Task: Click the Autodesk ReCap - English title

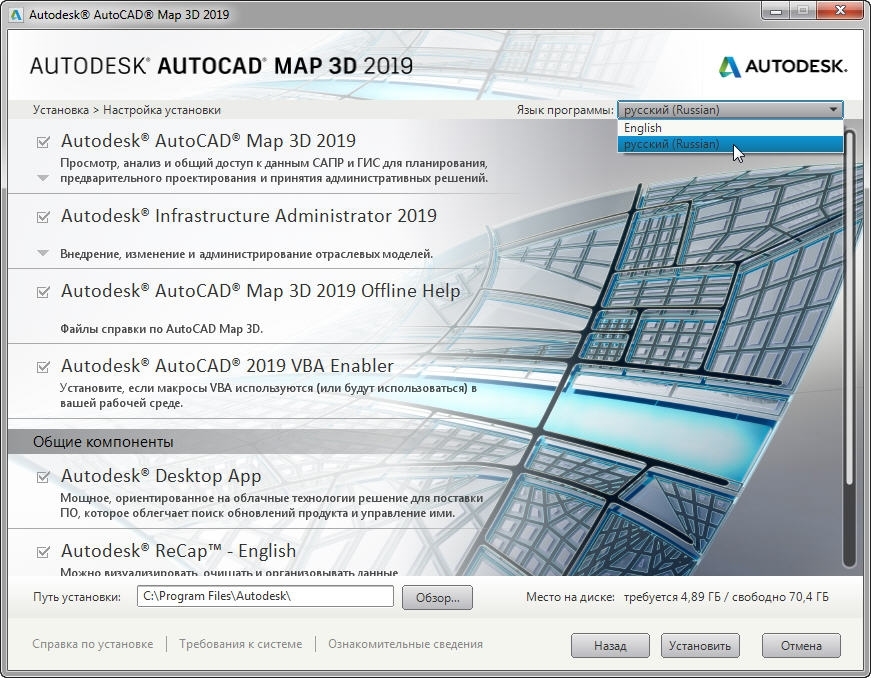Action: click(x=178, y=551)
